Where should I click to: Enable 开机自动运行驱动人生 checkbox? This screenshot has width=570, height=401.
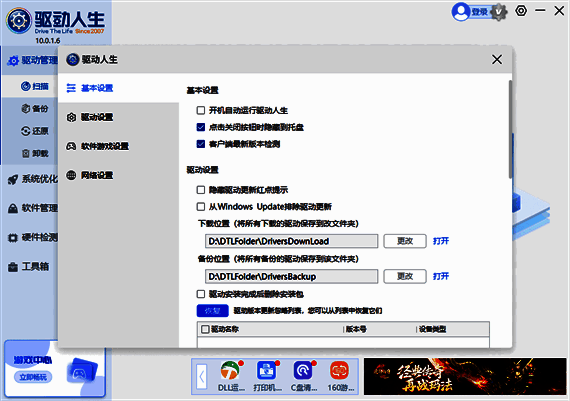[201, 110]
